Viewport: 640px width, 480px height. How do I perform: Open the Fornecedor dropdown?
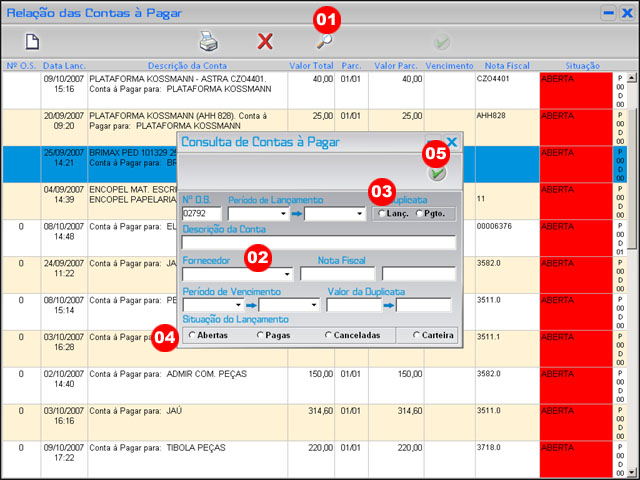(286, 273)
